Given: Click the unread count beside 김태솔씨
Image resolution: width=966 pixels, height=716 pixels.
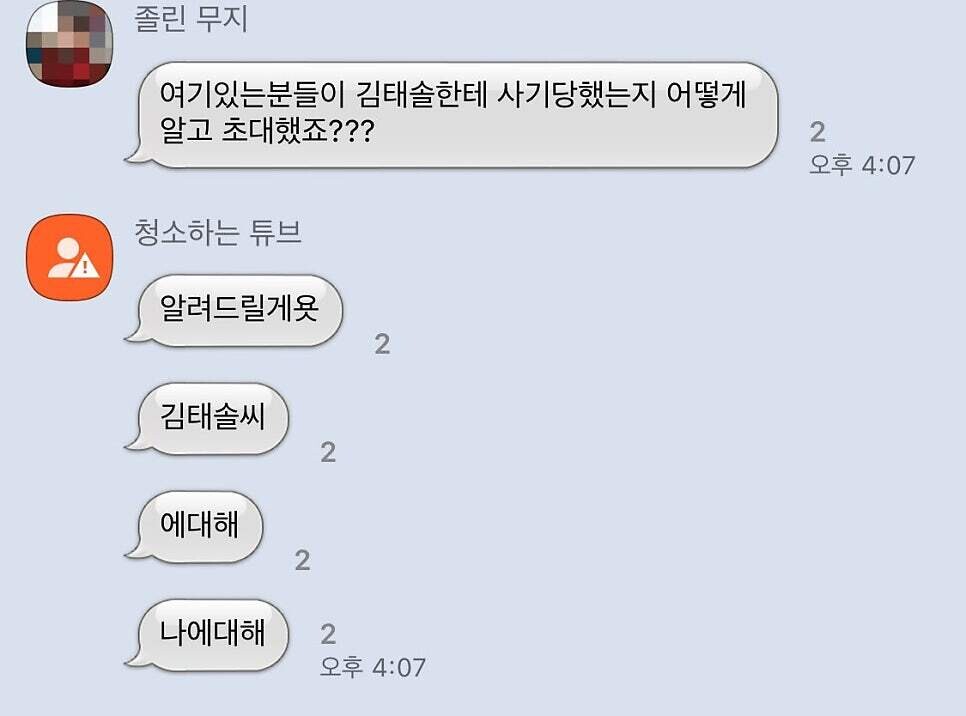Looking at the screenshot, I should 328,452.
